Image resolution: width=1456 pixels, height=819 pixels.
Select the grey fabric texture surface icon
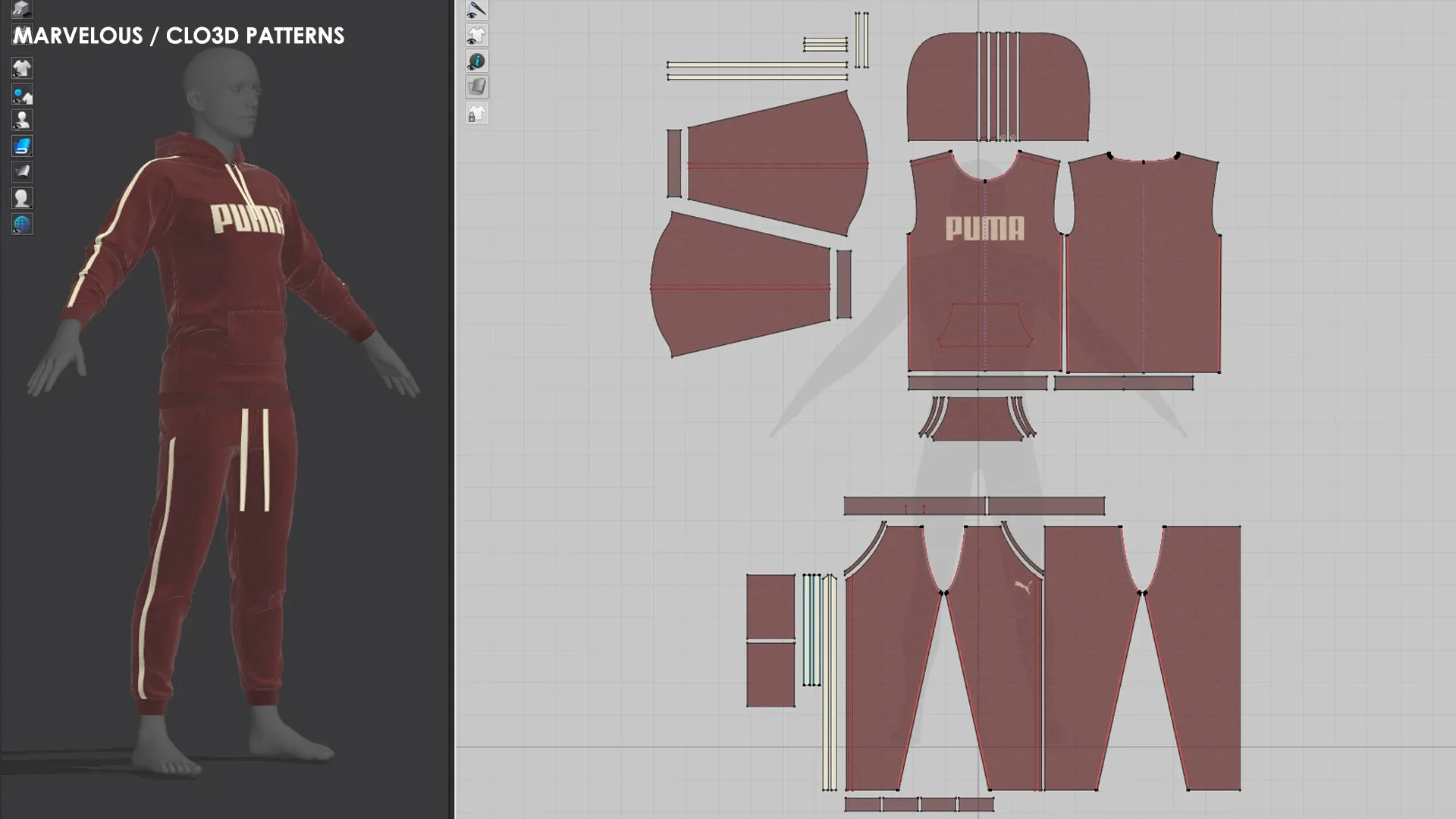(22, 171)
